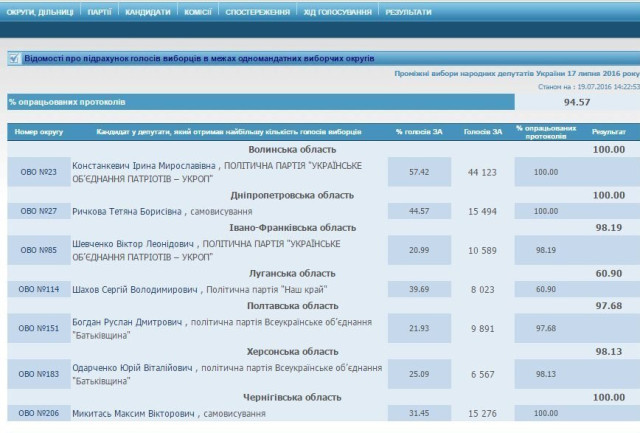
Task: Click the 'Результат' column header
Action: point(603,132)
